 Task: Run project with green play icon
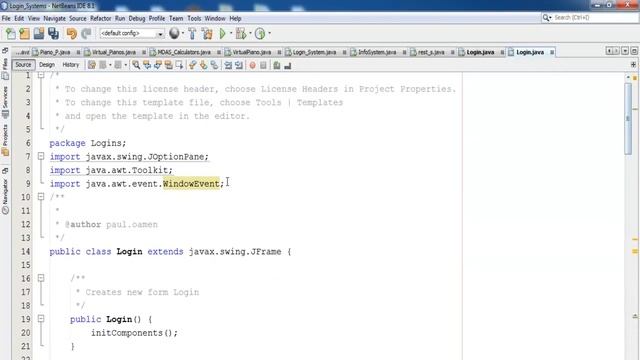click(x=222, y=34)
